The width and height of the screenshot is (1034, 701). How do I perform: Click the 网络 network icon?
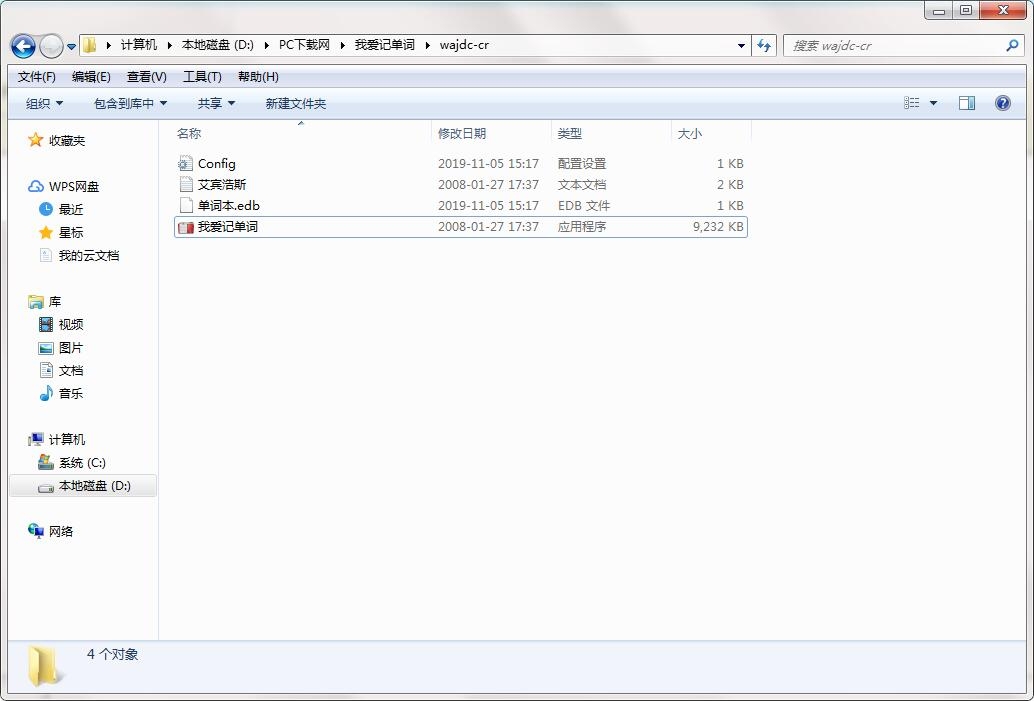click(36, 530)
